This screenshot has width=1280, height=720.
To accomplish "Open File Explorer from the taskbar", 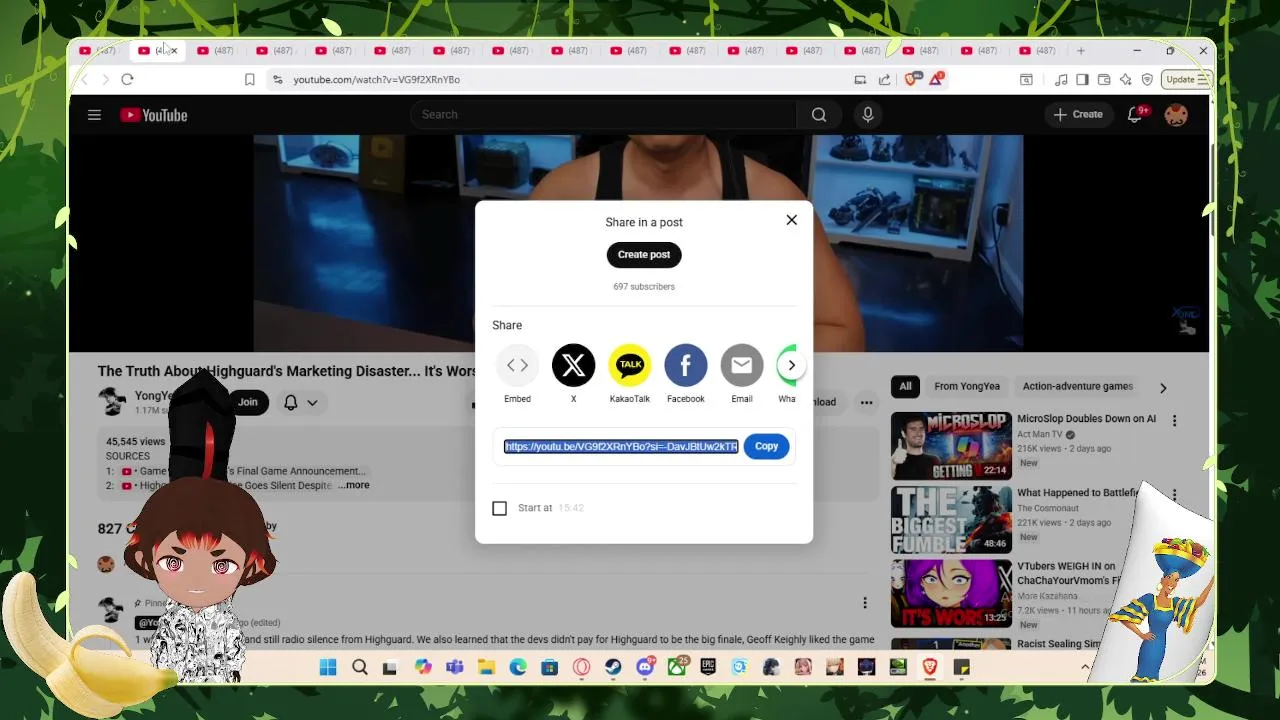I will click(486, 667).
